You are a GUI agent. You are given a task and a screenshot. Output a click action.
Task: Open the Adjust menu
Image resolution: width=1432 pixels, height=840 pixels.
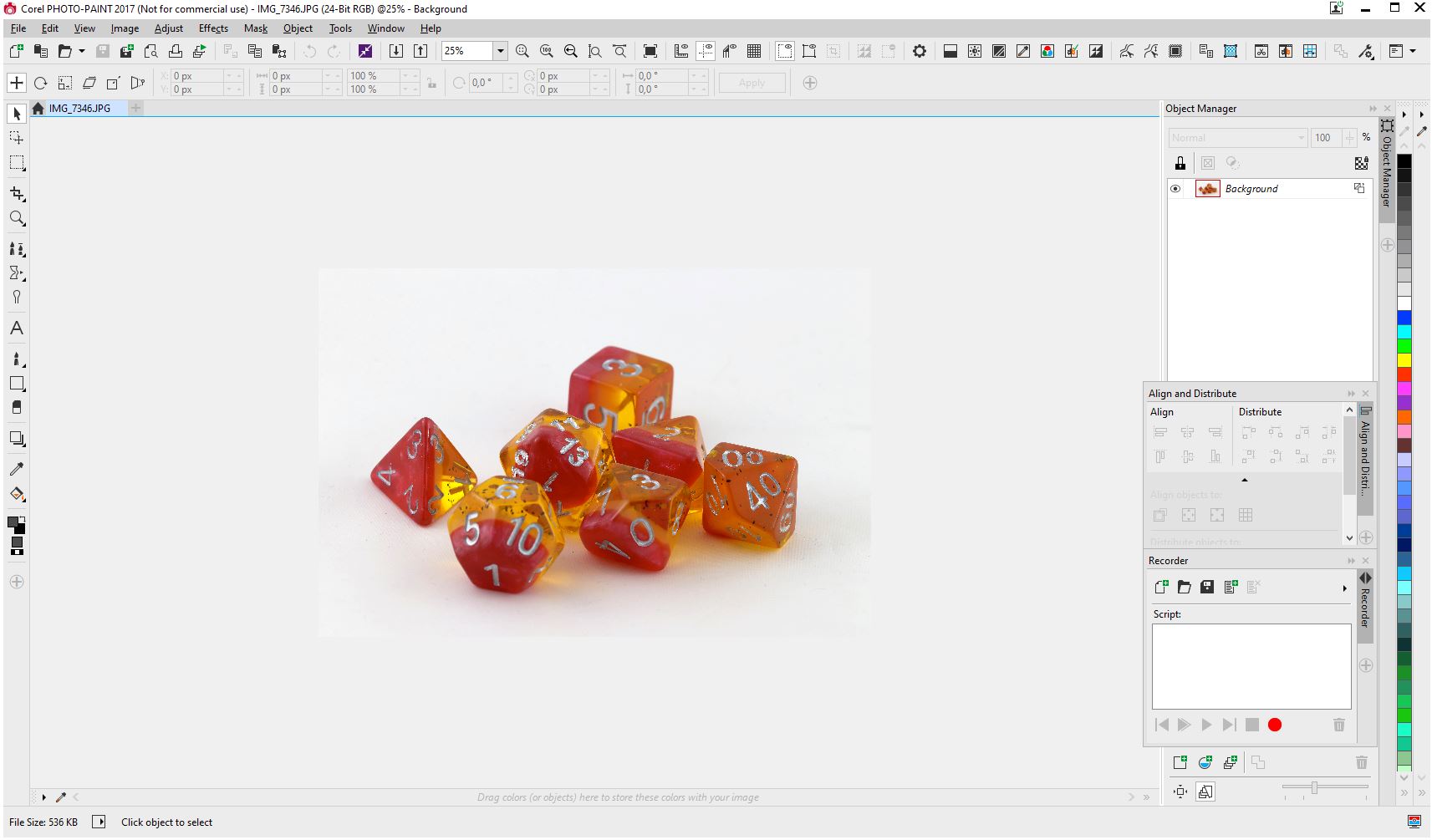[168, 28]
